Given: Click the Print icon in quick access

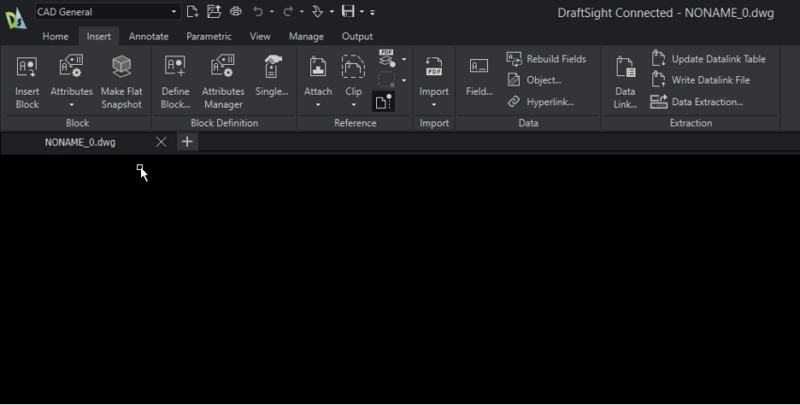Looking at the screenshot, I should [x=236, y=11].
